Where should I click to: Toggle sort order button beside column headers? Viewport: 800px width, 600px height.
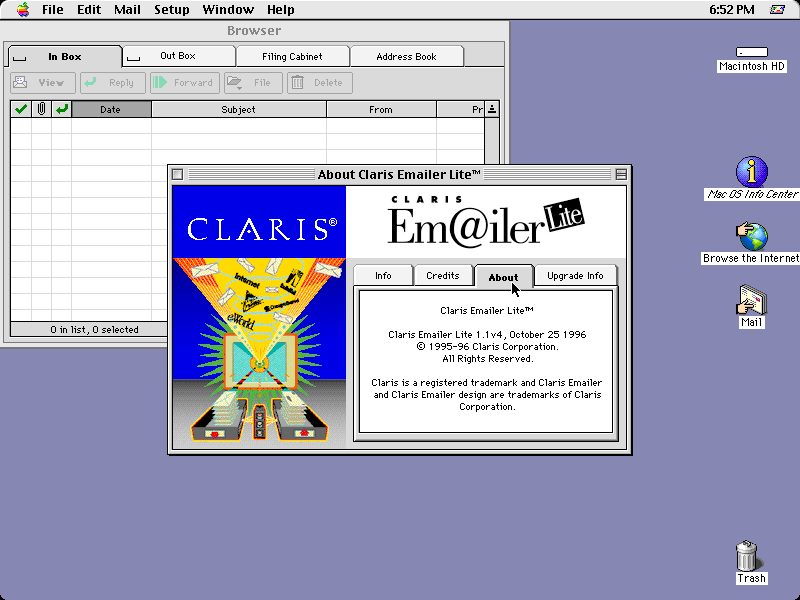pyautogui.click(x=492, y=109)
